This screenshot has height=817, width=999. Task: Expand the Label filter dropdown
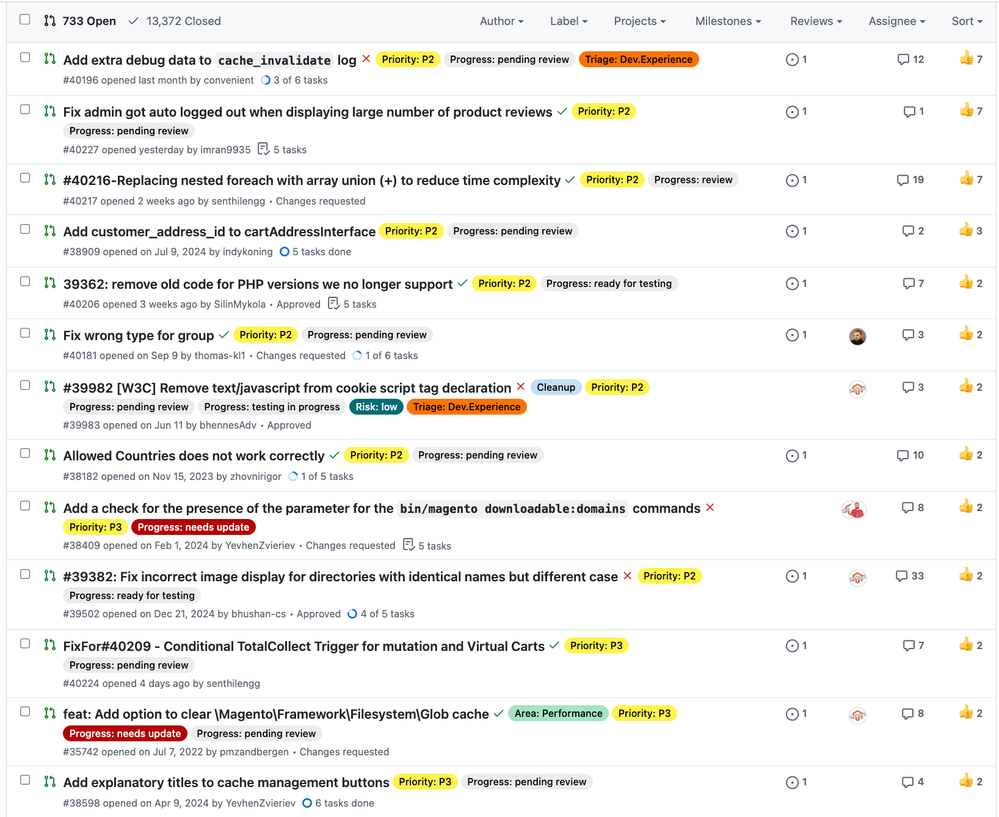coord(568,21)
